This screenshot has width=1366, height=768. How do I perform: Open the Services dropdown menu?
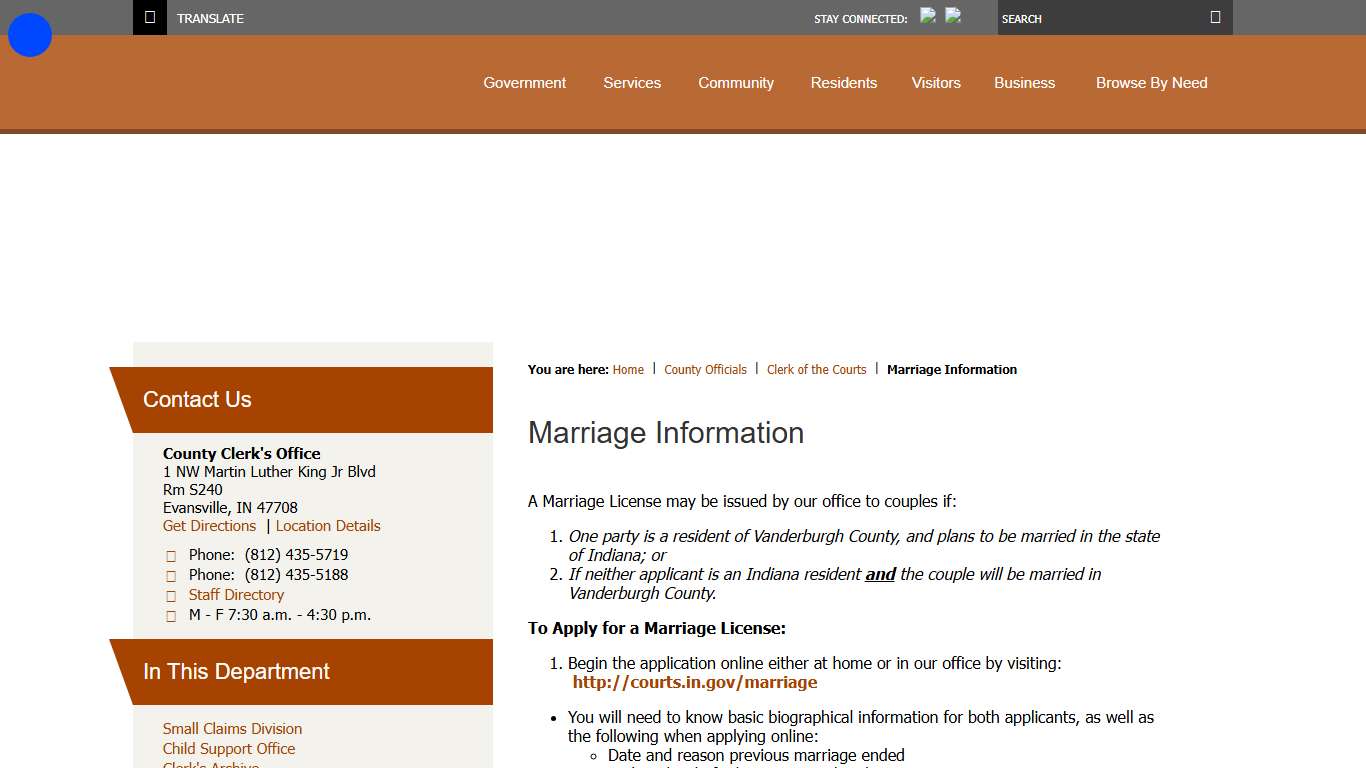(x=631, y=83)
